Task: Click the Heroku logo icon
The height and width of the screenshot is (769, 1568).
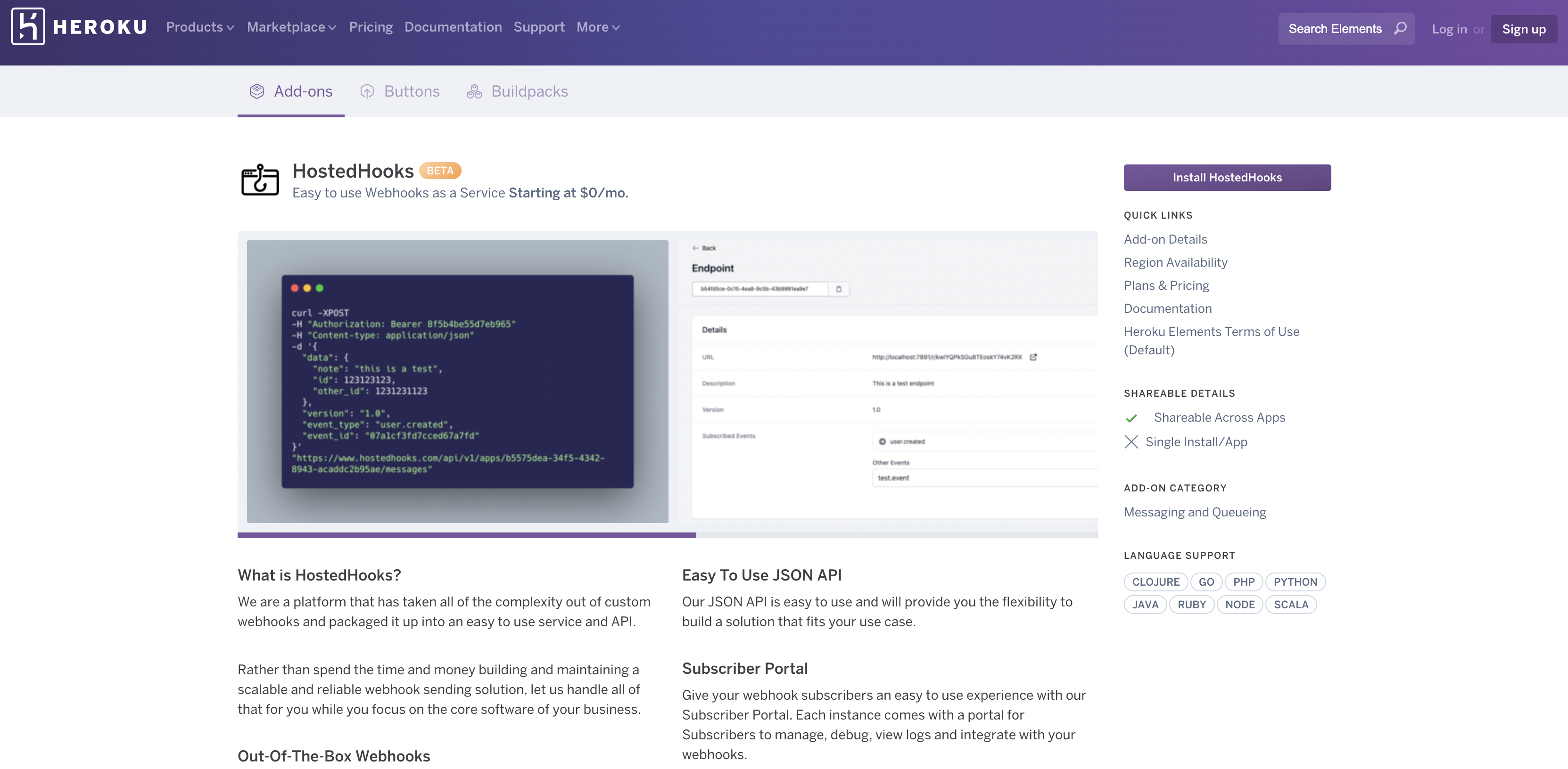Action: point(28,27)
